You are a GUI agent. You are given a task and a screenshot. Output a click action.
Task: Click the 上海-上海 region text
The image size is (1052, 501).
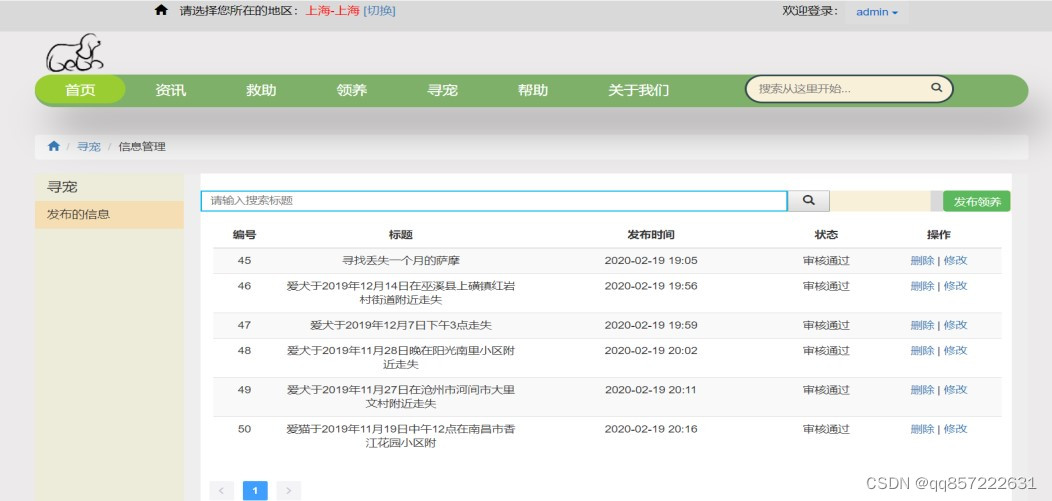[333, 11]
